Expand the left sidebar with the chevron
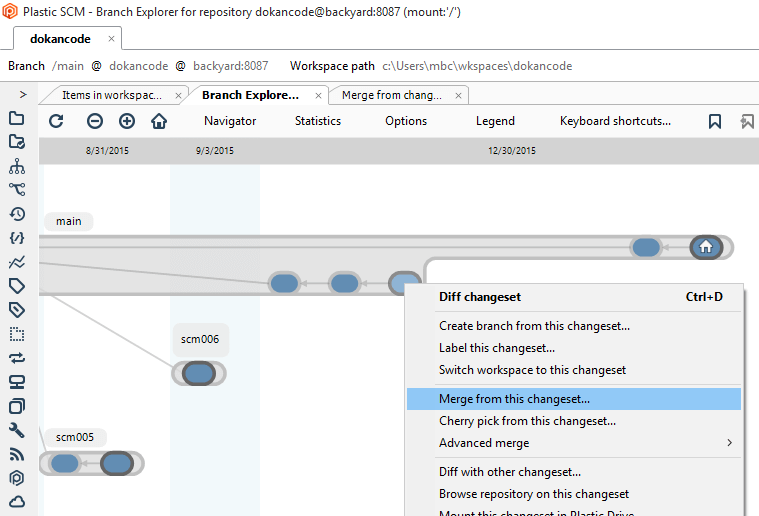 [x=23, y=94]
